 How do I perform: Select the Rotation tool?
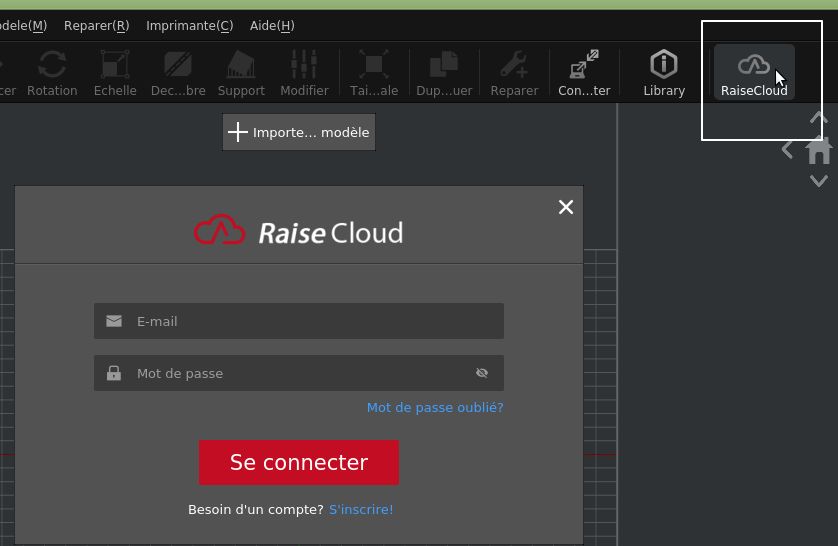(x=52, y=73)
